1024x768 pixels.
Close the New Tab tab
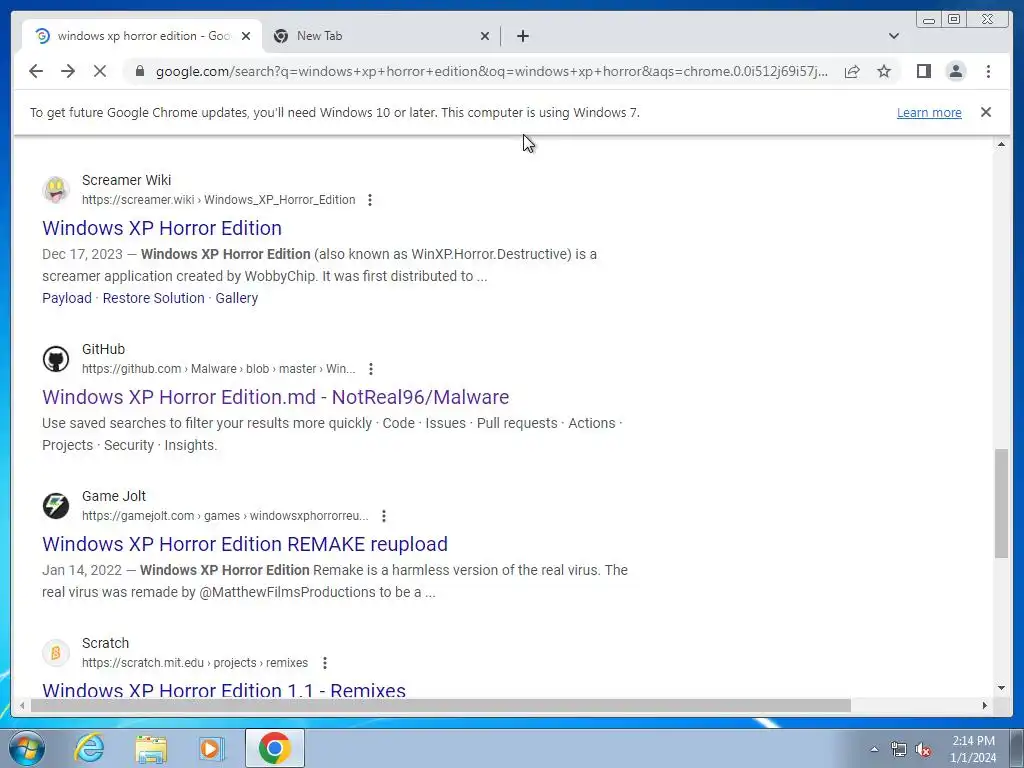point(485,36)
